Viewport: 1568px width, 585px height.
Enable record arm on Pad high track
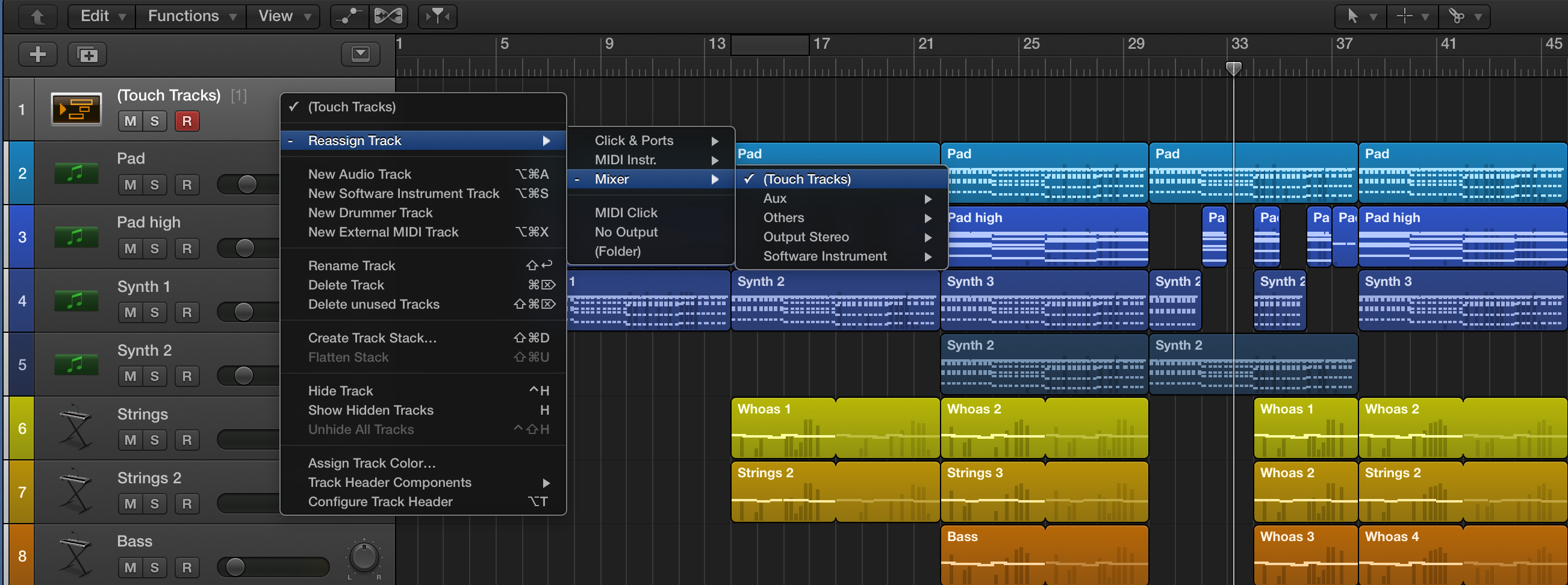[187, 248]
